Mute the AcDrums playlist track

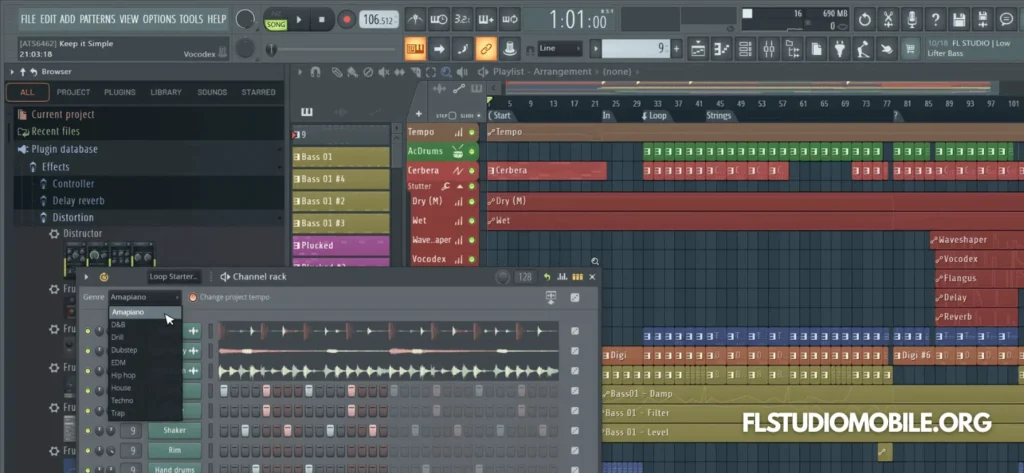pyautogui.click(x=472, y=152)
